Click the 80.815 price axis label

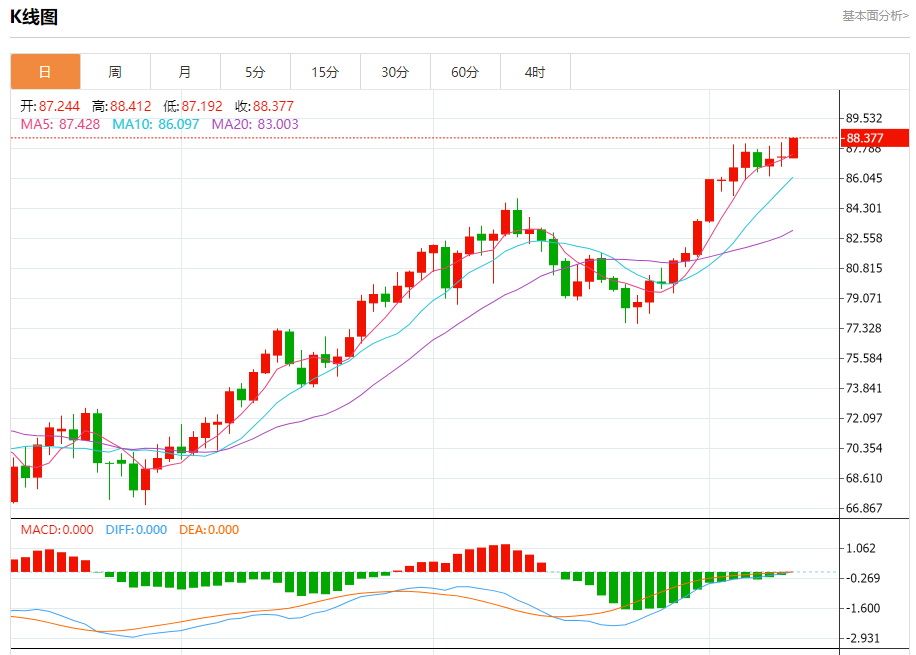tap(864, 268)
